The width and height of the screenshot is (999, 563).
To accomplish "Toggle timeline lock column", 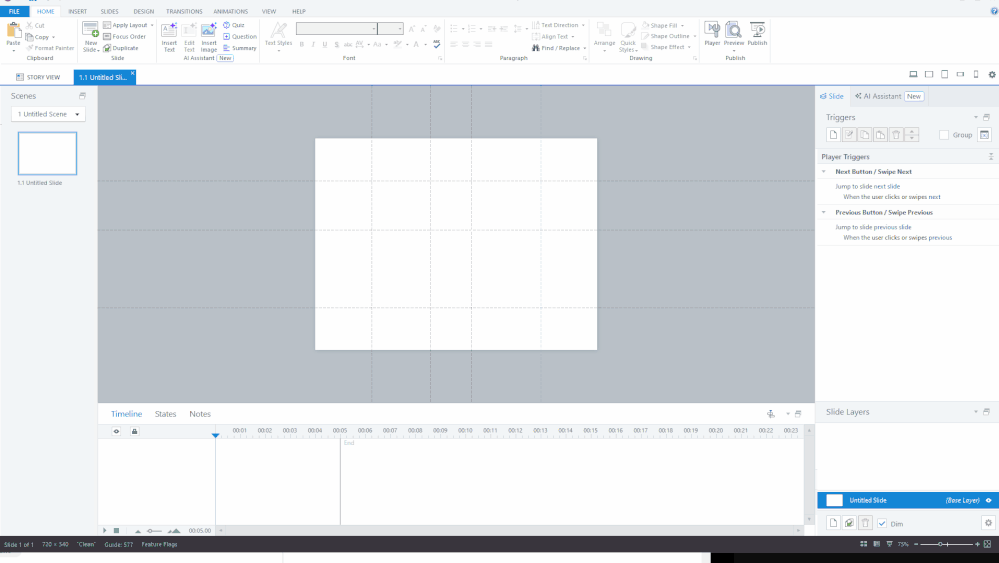I will tap(134, 431).
